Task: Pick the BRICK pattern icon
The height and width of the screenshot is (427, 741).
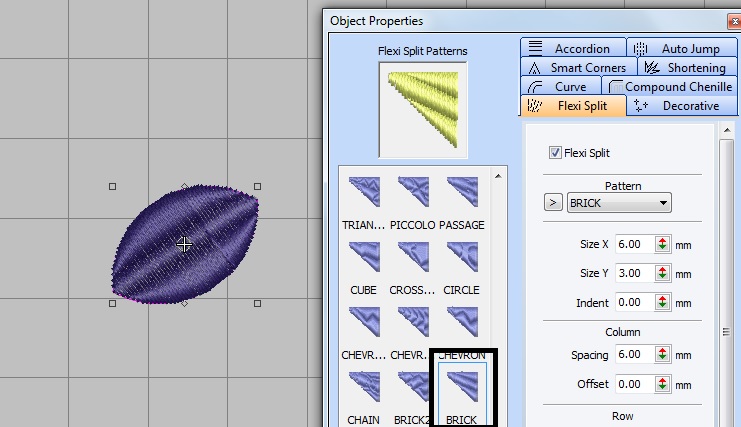Action: click(x=462, y=387)
